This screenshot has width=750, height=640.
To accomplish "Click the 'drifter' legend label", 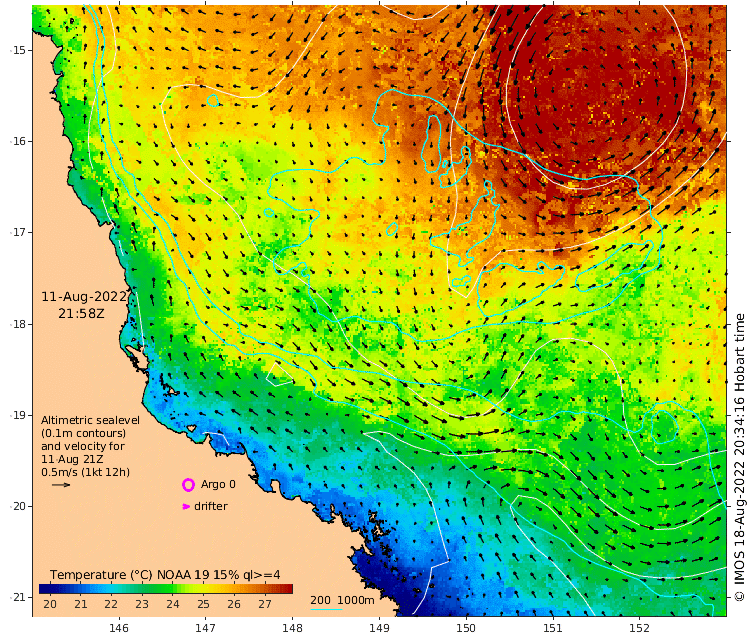I will (x=211, y=506).
